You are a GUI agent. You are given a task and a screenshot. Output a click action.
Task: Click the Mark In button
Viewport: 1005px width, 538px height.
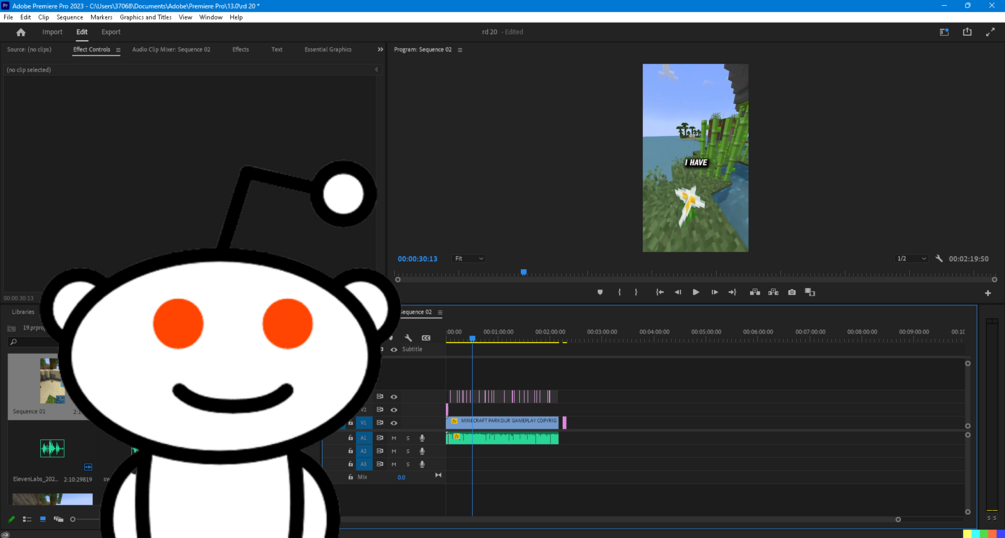point(619,292)
